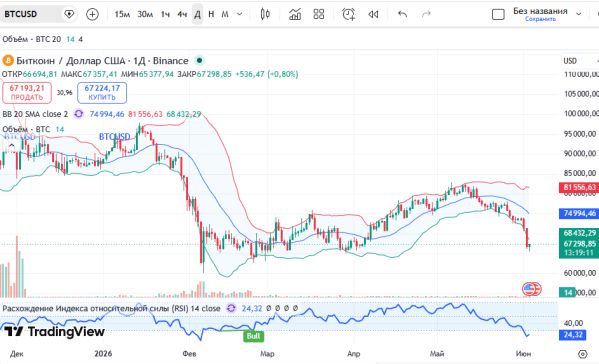Click the purple icon beside RSI legend
Viewport: 599px width, 364px height.
click(231, 308)
